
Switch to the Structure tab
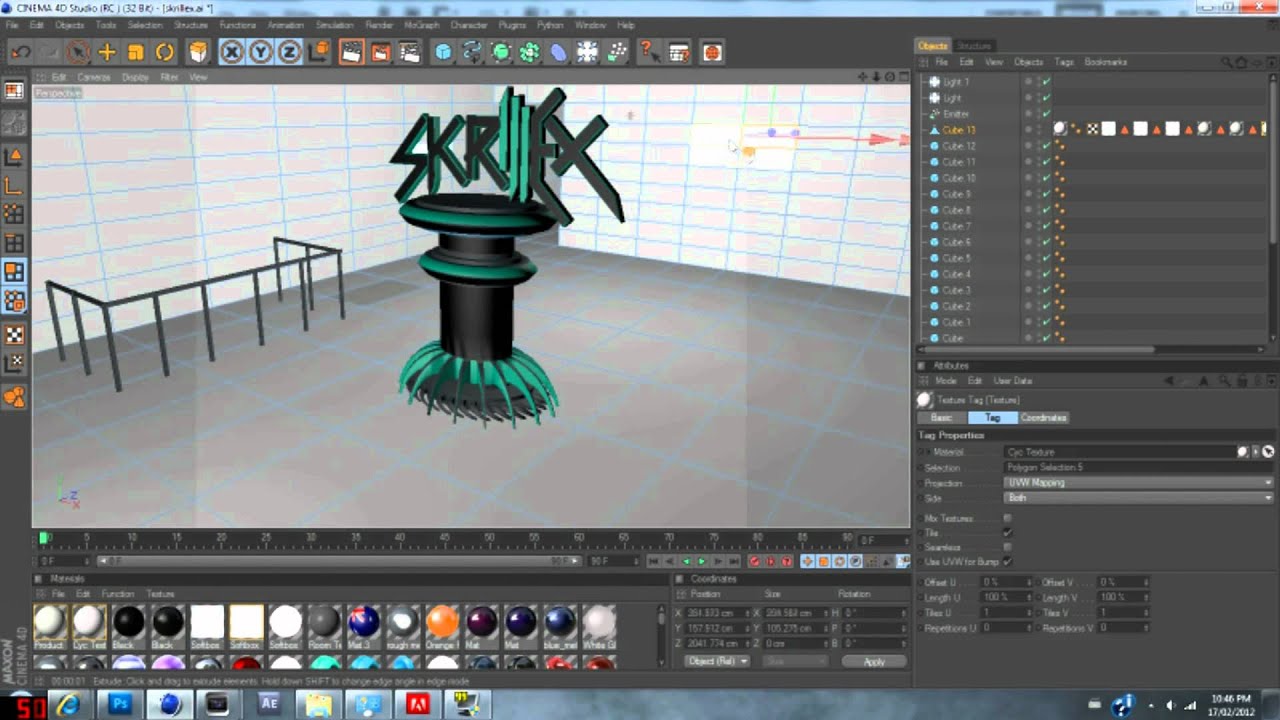pyautogui.click(x=973, y=46)
